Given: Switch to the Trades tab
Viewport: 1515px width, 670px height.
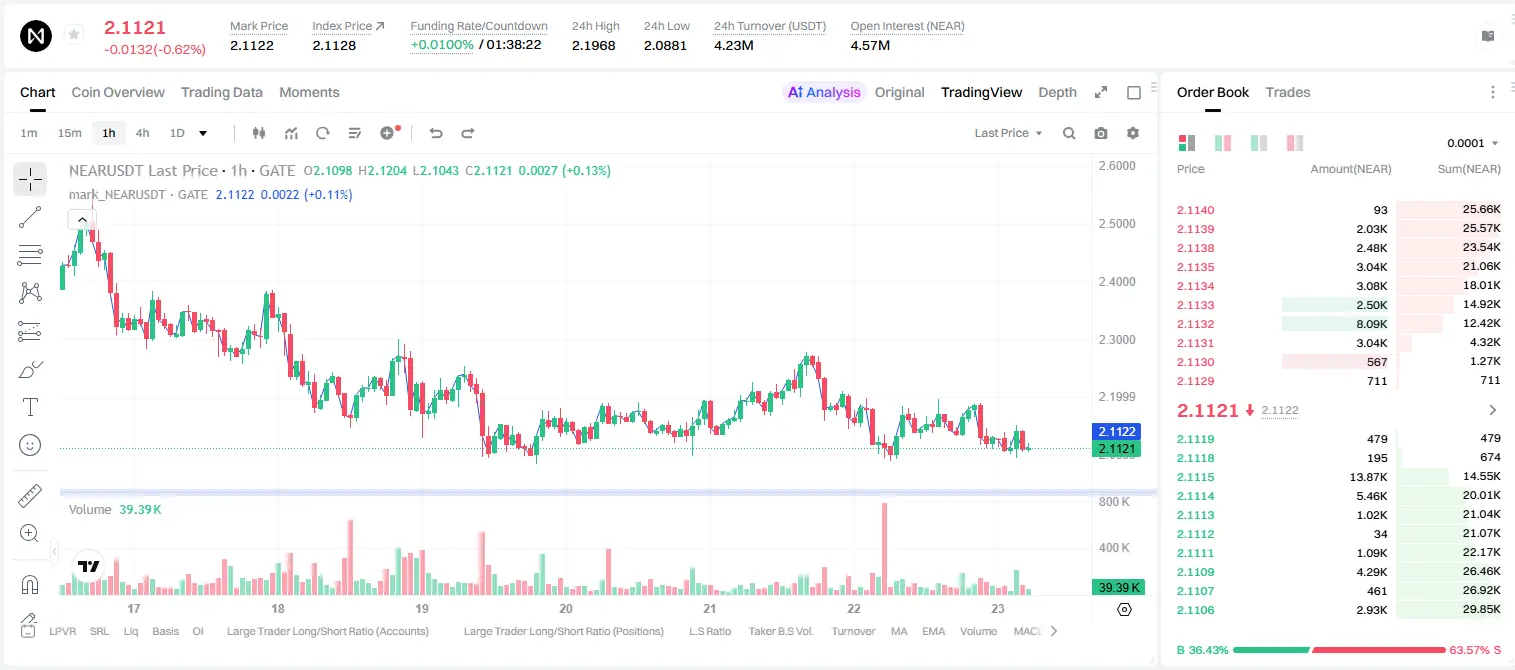Looking at the screenshot, I should click(1288, 92).
